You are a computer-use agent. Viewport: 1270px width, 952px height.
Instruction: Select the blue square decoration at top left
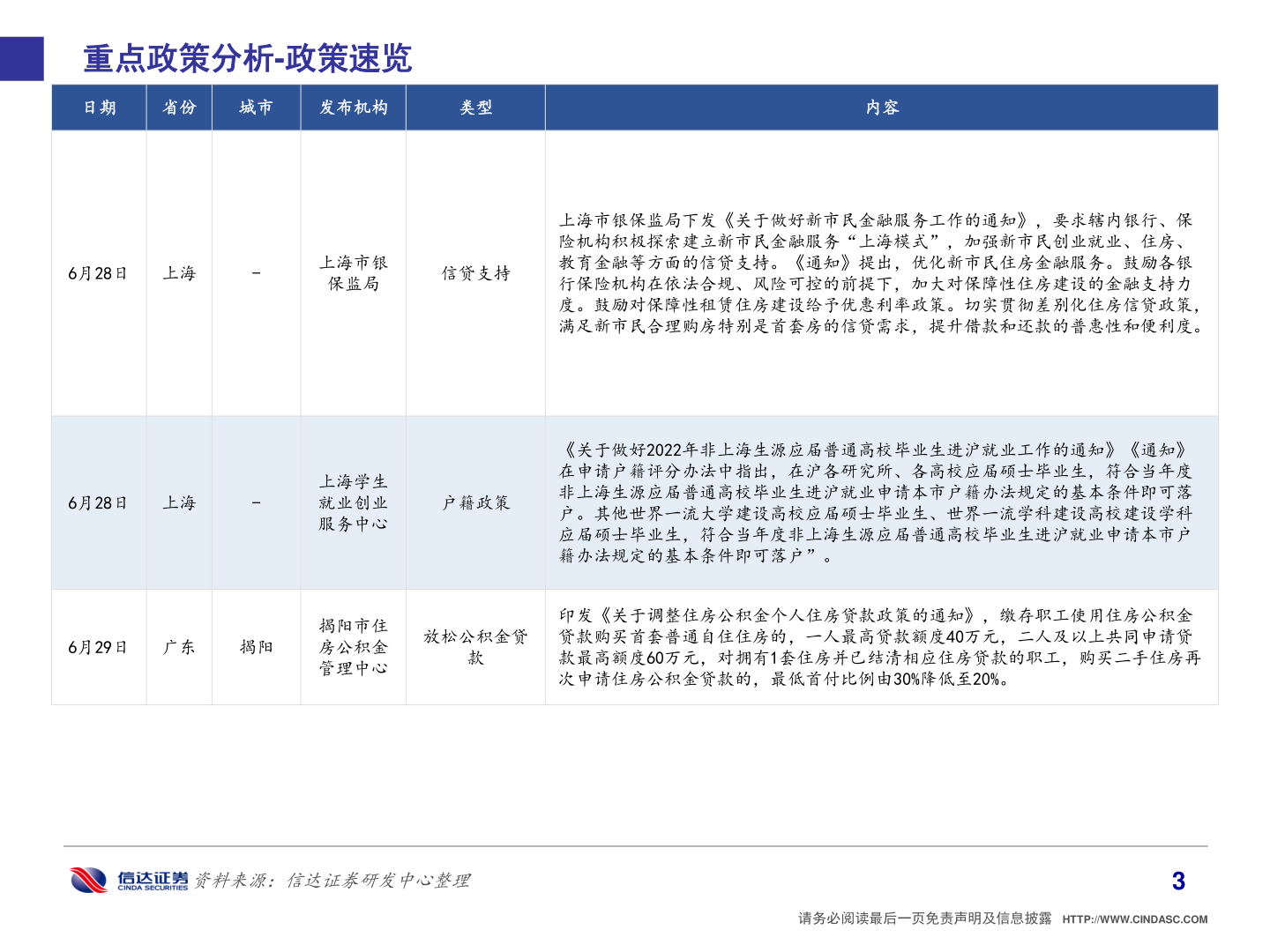pyautogui.click(x=21, y=58)
